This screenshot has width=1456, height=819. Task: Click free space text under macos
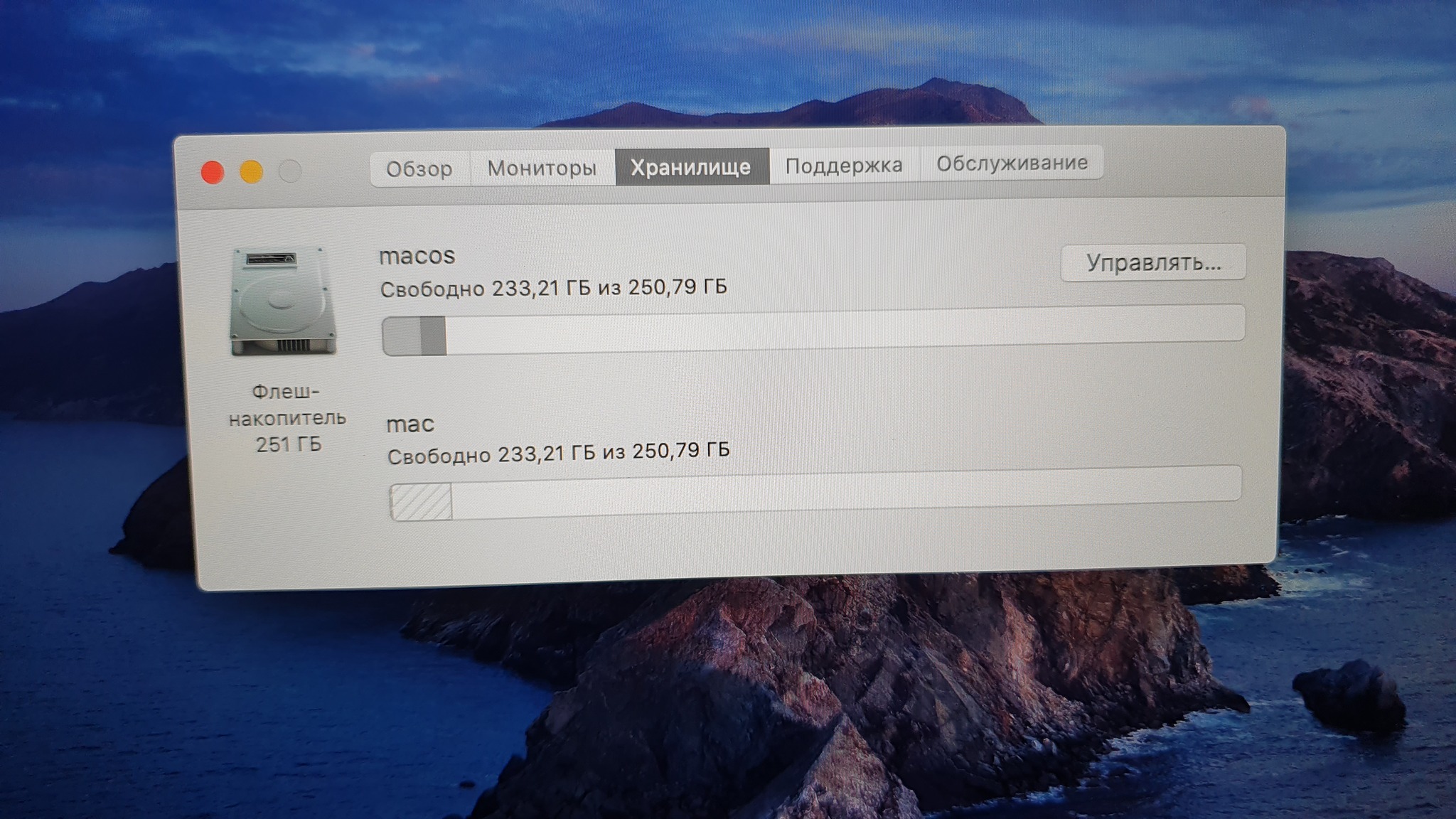click(553, 288)
